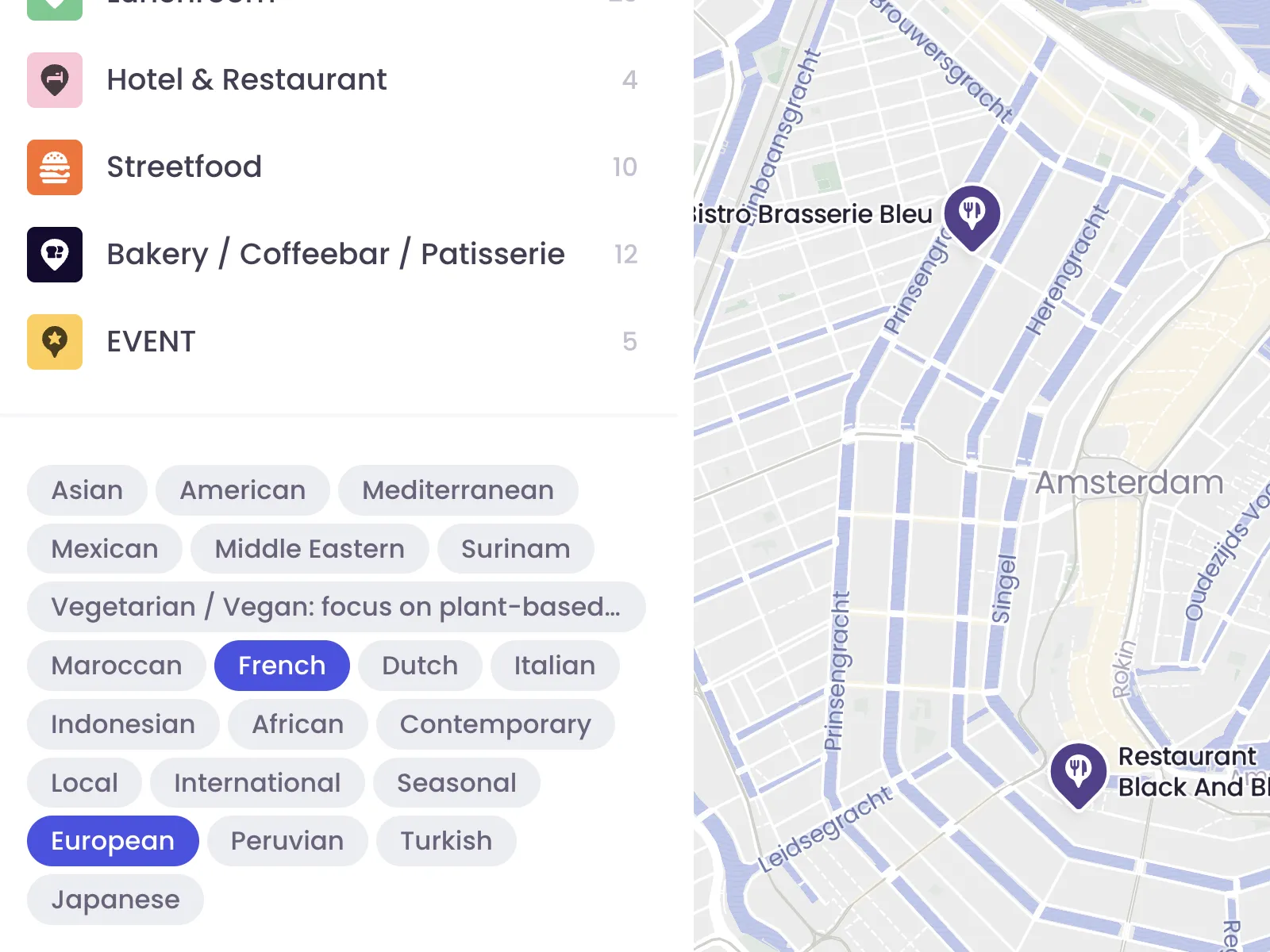Click the Bakery / Coffeebar / Patisserie icon
The height and width of the screenshot is (952, 1270).
(x=55, y=255)
